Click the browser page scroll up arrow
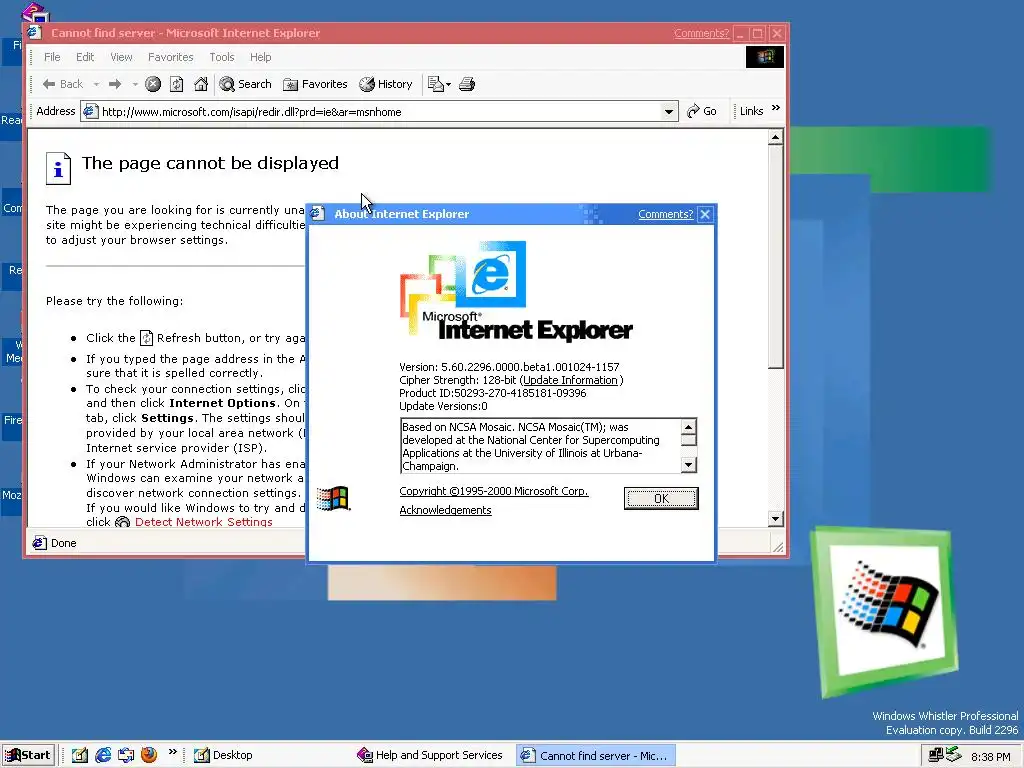1024x768 pixels. coord(775,137)
